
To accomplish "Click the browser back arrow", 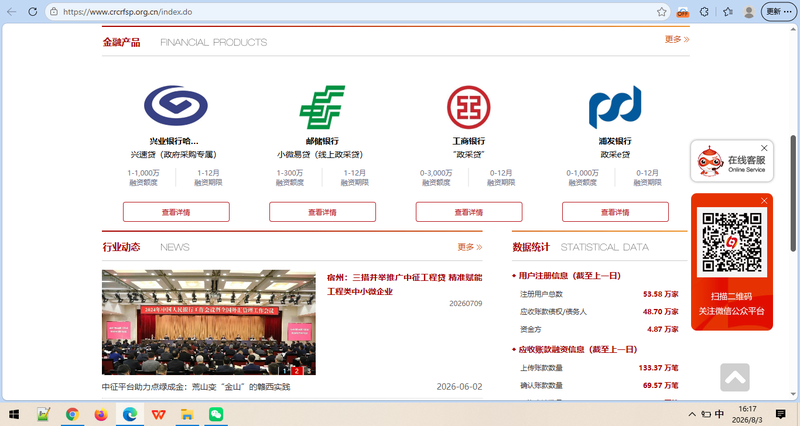I will coord(11,12).
